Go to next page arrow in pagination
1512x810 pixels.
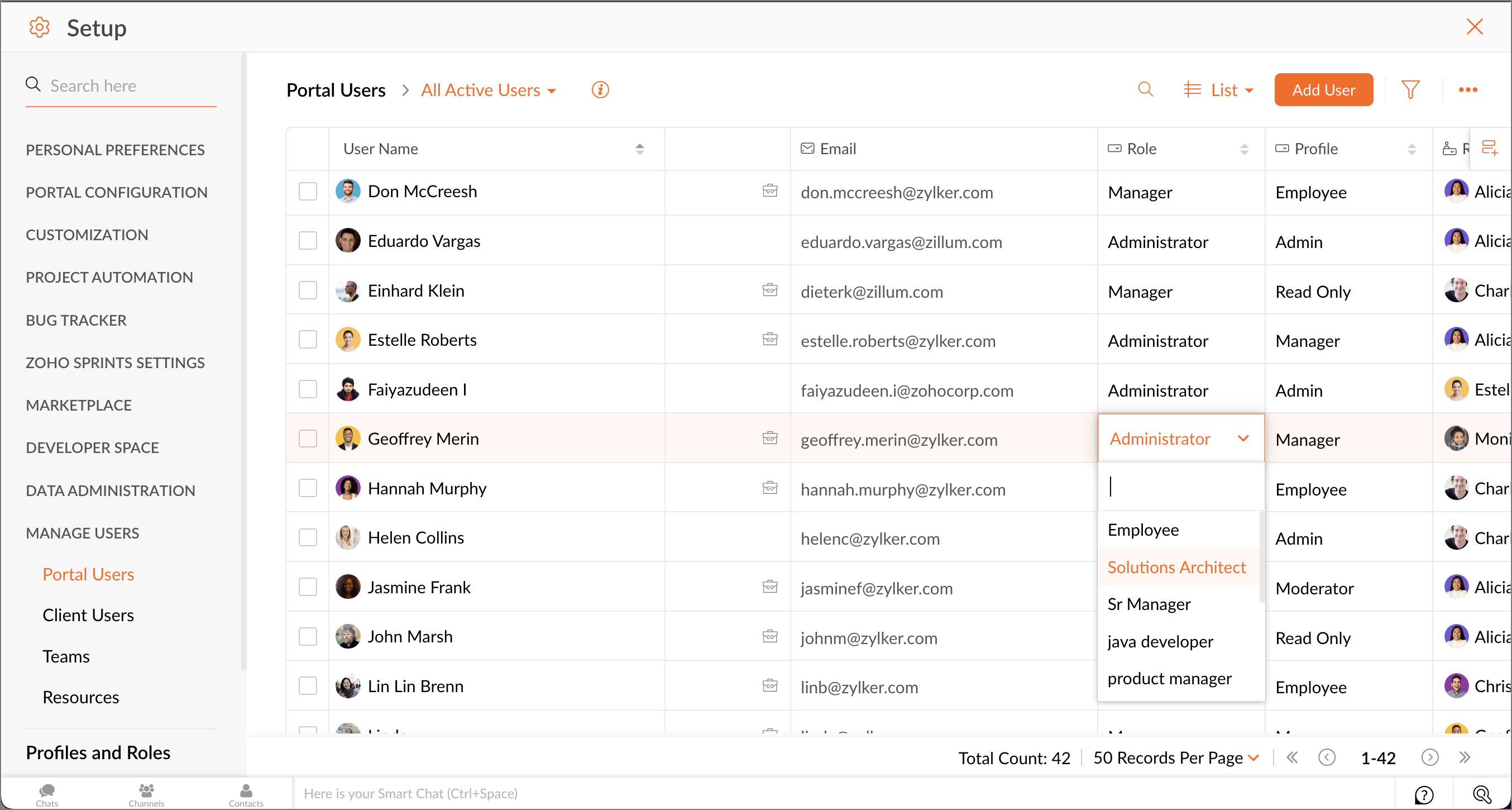(x=1430, y=757)
